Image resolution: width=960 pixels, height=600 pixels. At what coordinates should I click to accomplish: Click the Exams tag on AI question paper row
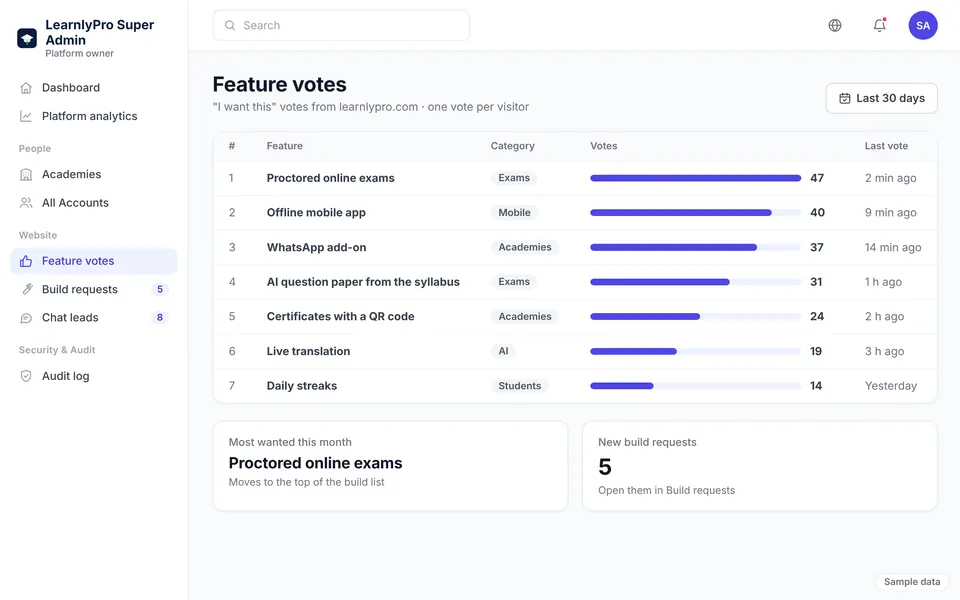point(514,282)
